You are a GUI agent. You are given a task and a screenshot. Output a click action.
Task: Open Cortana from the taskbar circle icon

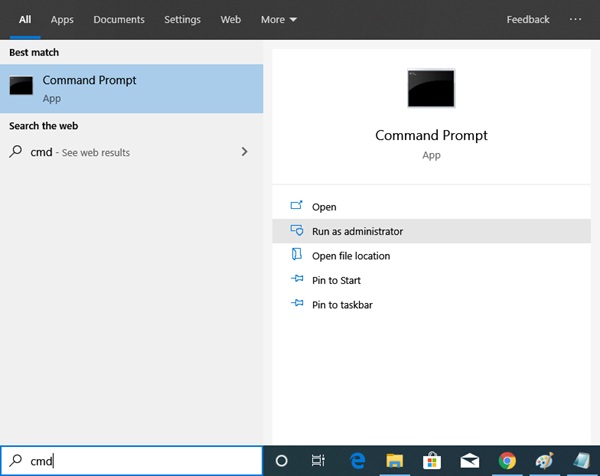281,460
